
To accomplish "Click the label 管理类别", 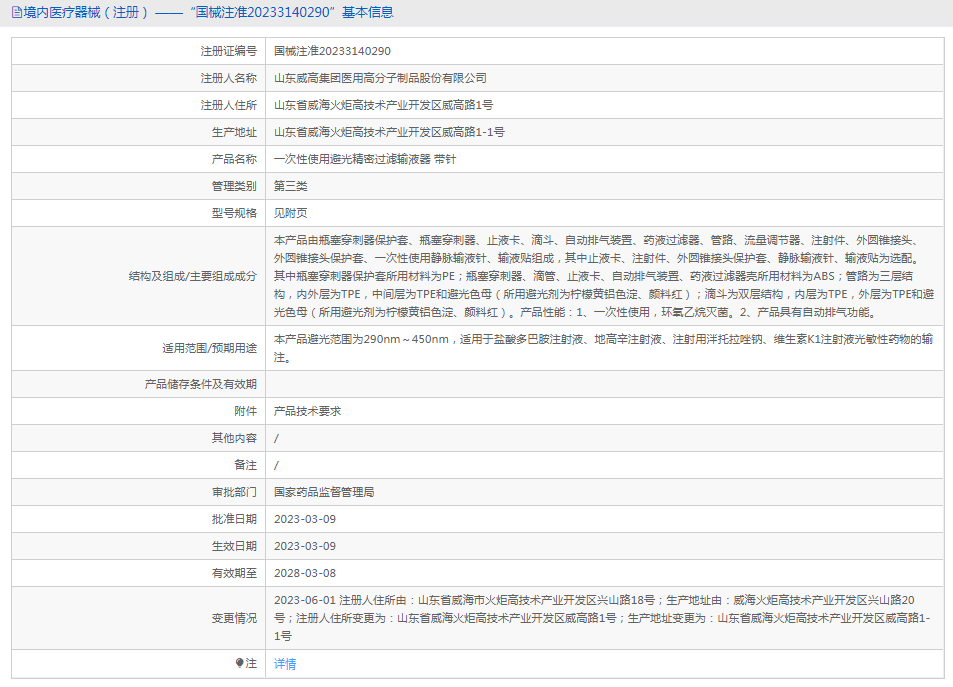I will [x=235, y=186].
